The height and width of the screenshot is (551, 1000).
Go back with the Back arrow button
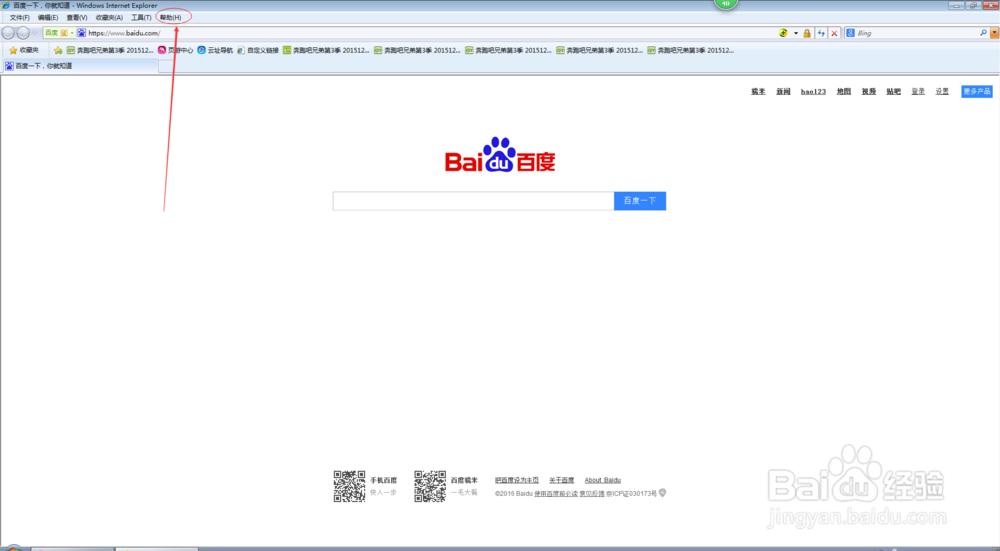coord(8,33)
